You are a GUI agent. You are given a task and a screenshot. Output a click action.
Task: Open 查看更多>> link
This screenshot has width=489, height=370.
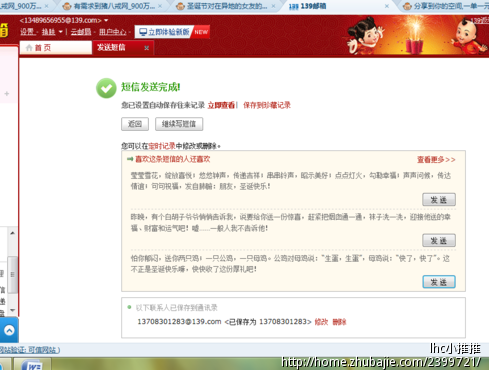click(x=436, y=160)
